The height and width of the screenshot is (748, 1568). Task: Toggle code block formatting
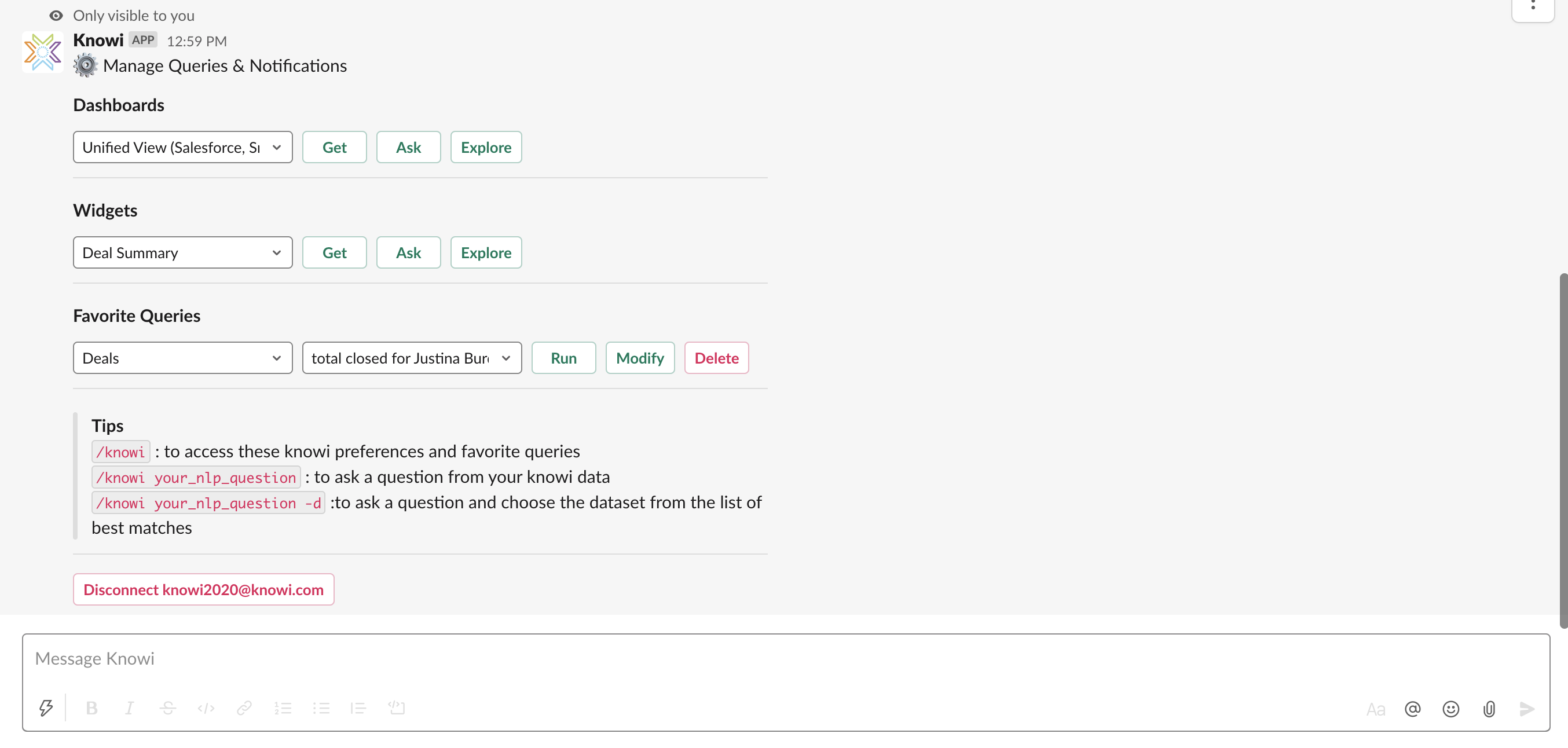pyautogui.click(x=397, y=708)
